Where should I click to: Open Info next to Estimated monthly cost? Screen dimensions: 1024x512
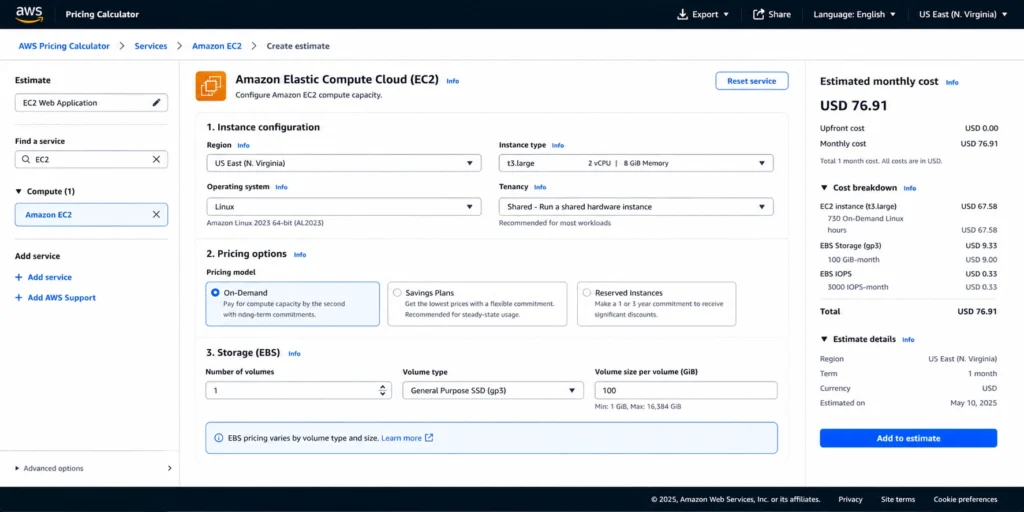952,82
